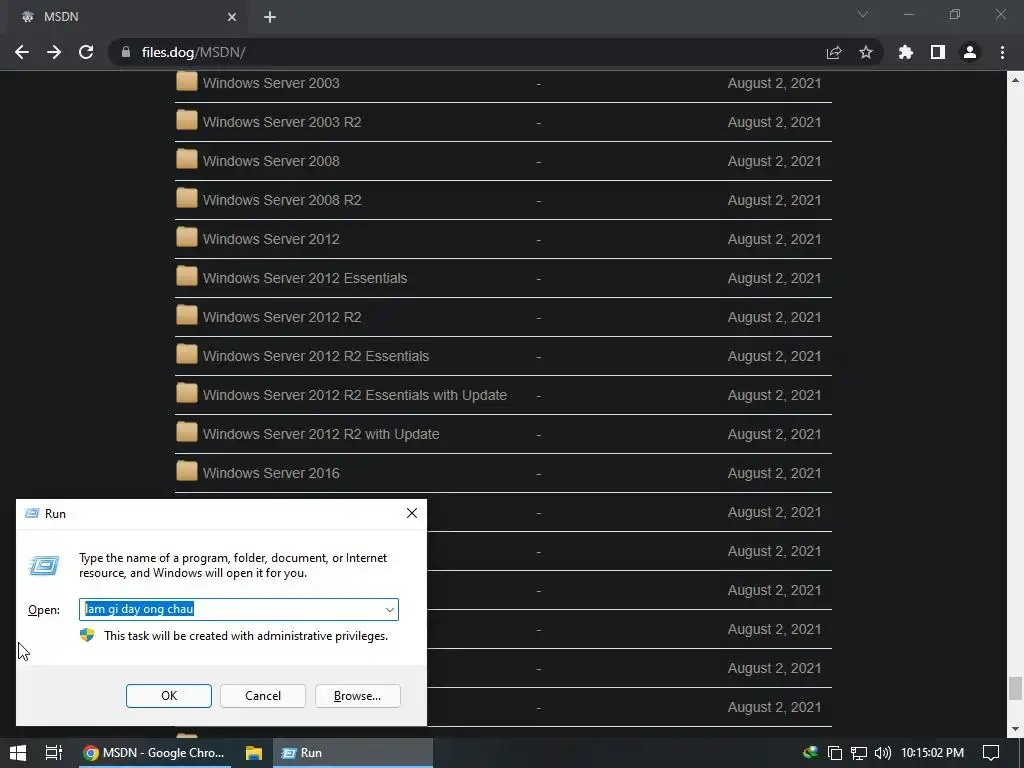Open Windows Server 2012 Essentials folder icon

coord(187,277)
